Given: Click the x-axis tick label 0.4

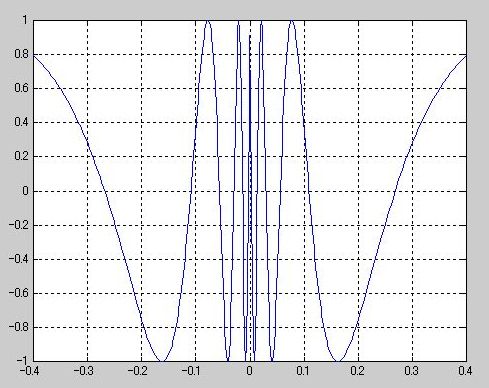Looking at the screenshot, I should click(x=465, y=371).
